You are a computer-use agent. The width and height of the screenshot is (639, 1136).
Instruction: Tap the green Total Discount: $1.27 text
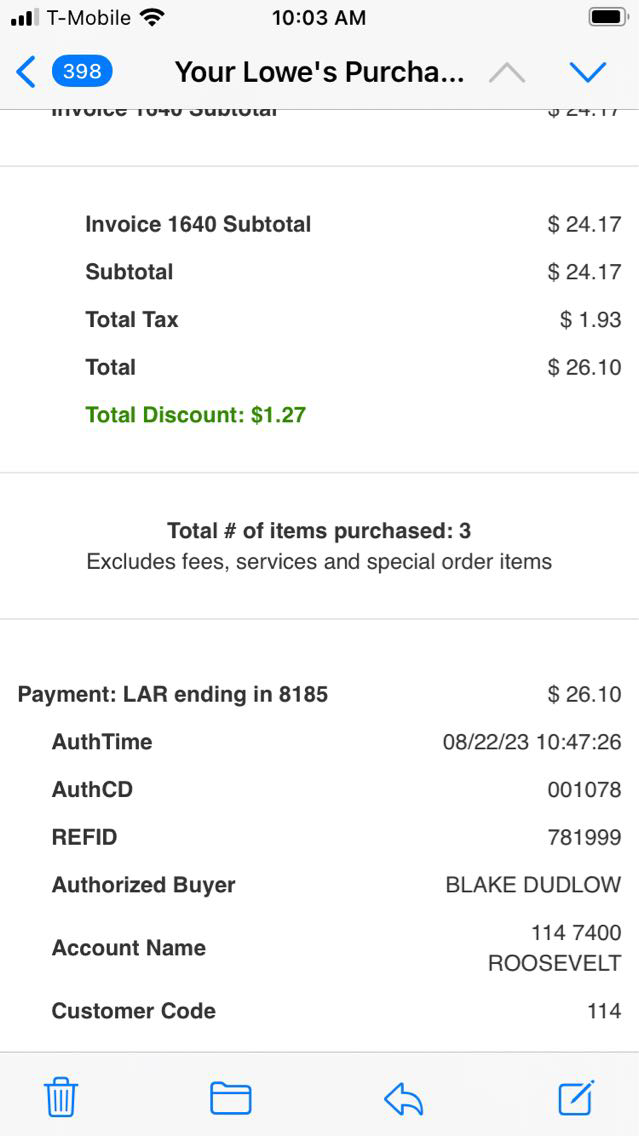(x=195, y=415)
